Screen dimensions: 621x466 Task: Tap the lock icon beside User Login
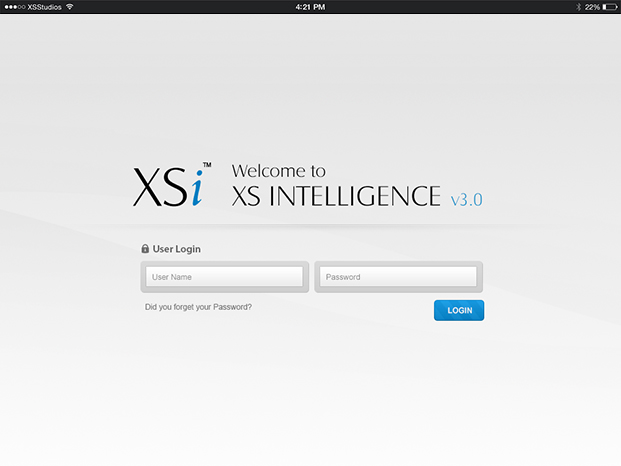pos(145,249)
